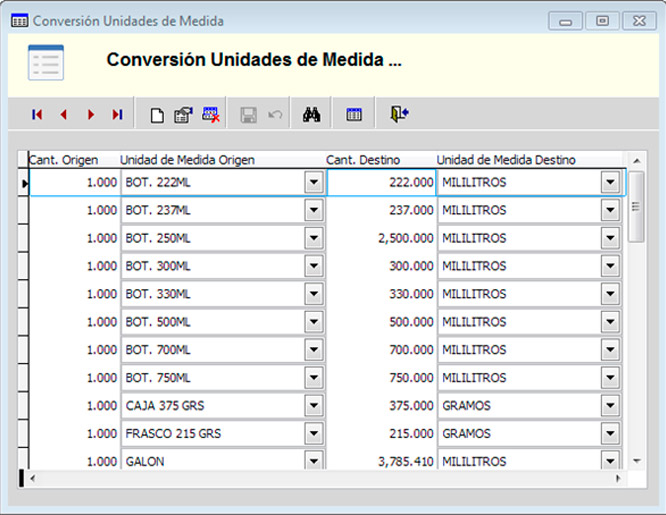Create a new record with blank page icon
Screen dimensions: 666x515
[x=156, y=115]
